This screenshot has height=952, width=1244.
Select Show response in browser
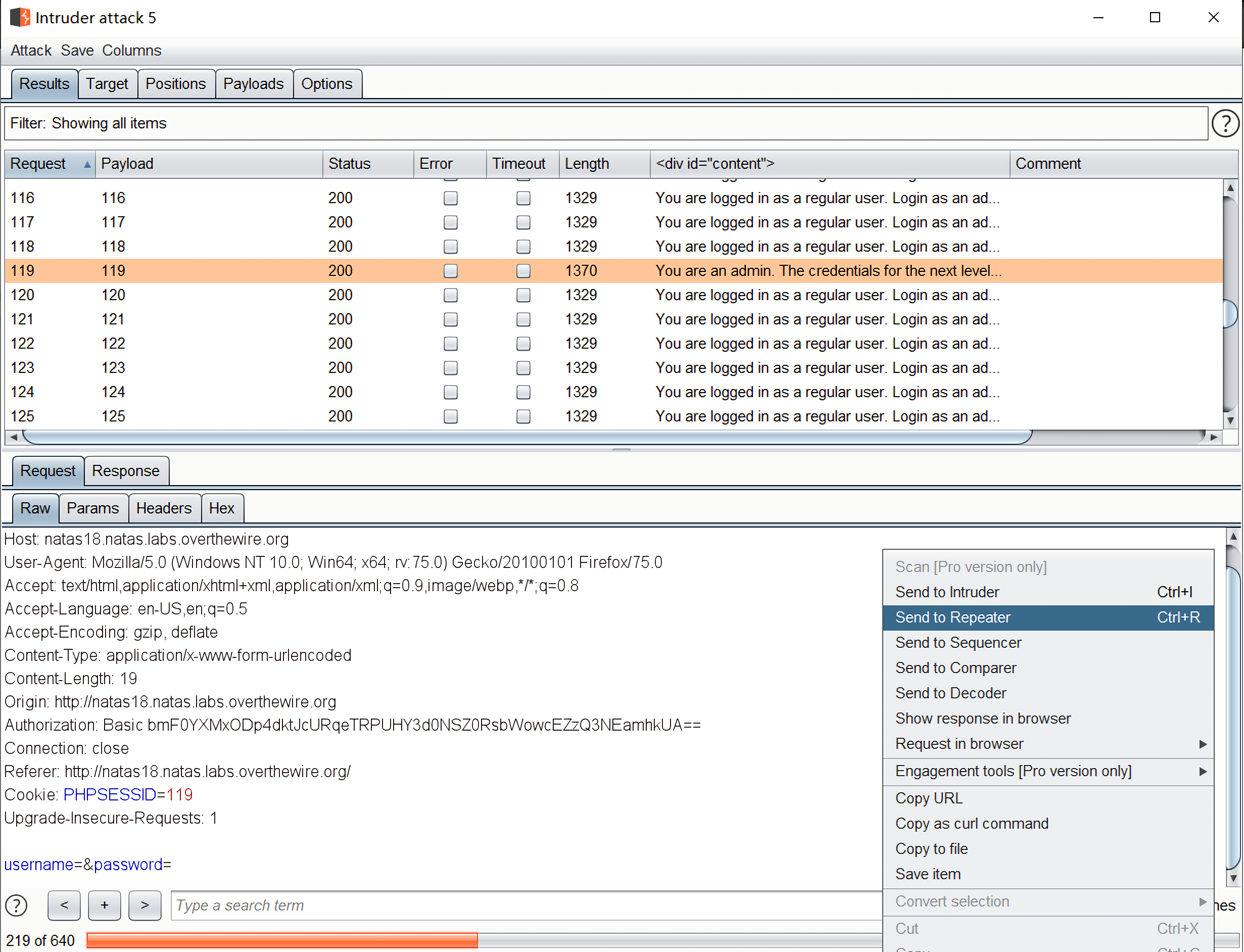[x=1048, y=719]
